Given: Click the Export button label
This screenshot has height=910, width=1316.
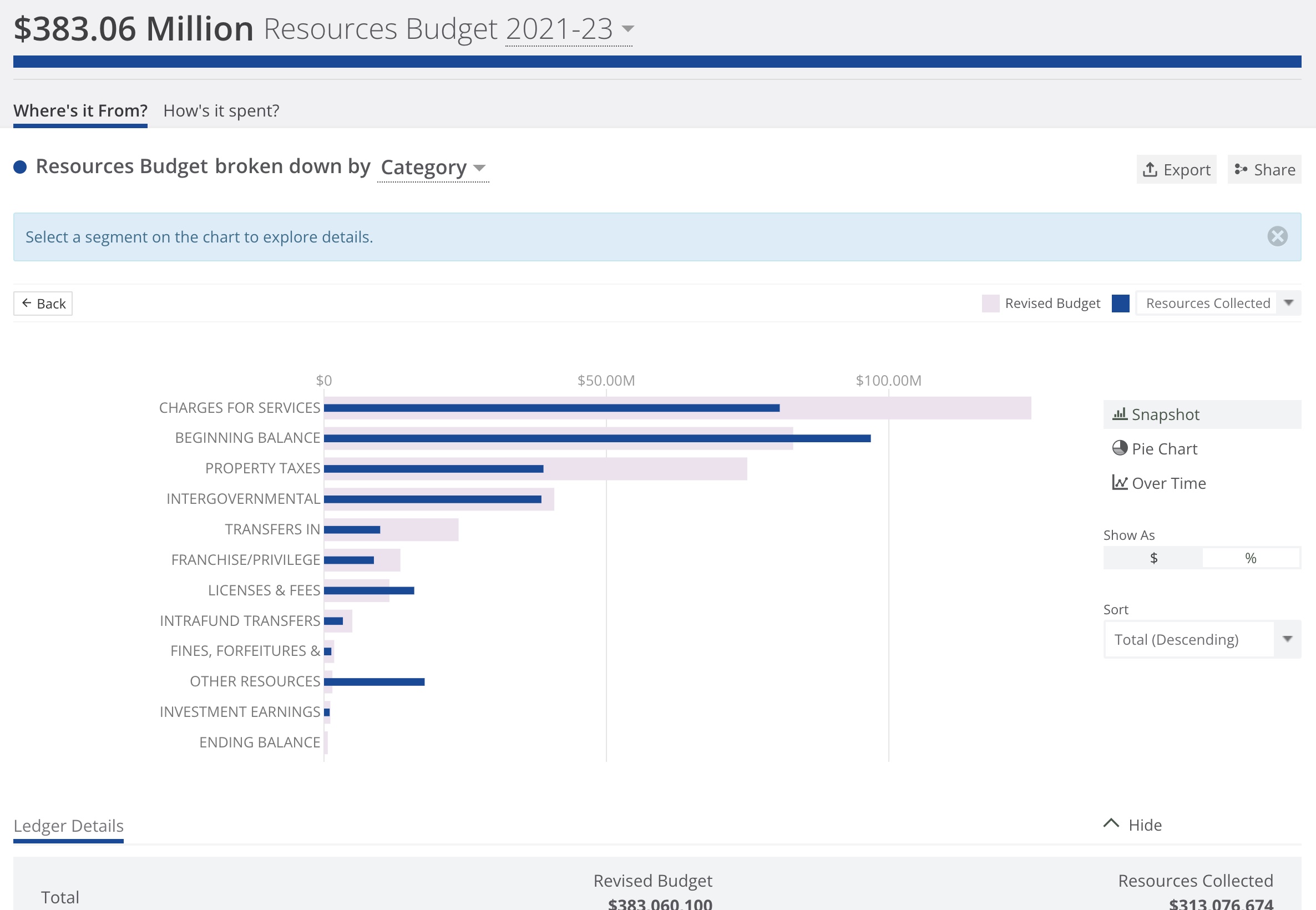Looking at the screenshot, I should [1187, 170].
